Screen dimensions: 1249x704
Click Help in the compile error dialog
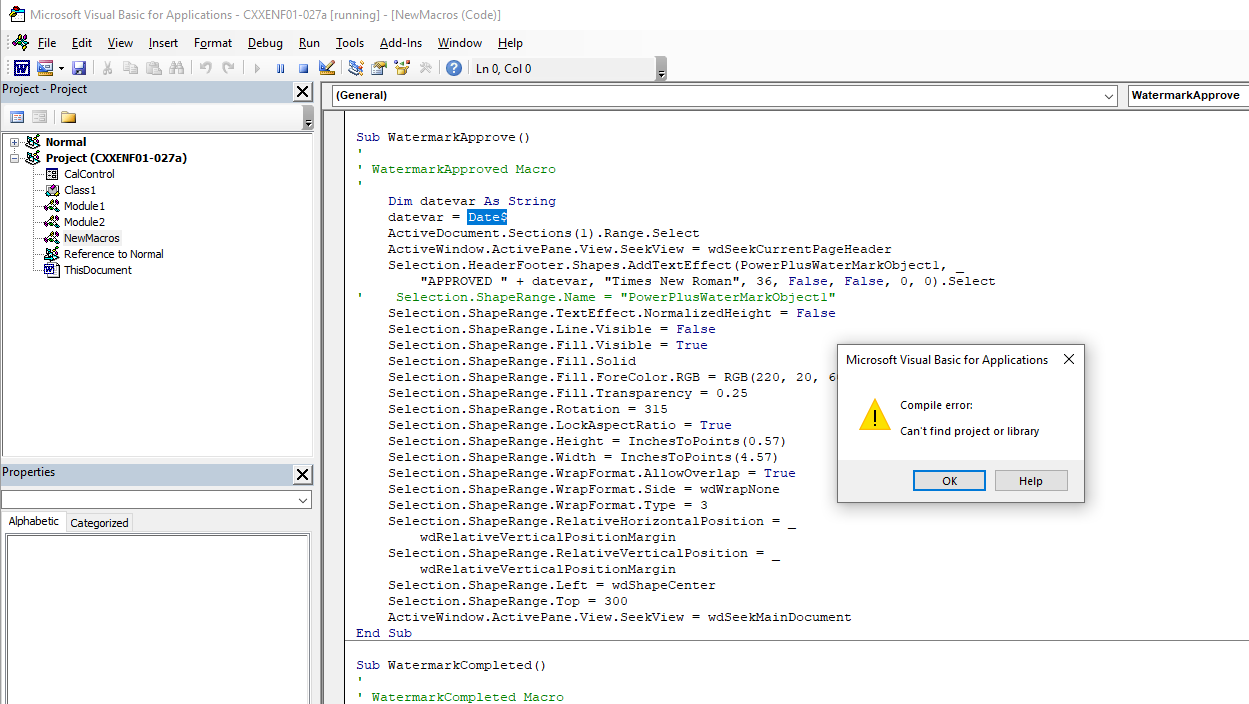1031,481
